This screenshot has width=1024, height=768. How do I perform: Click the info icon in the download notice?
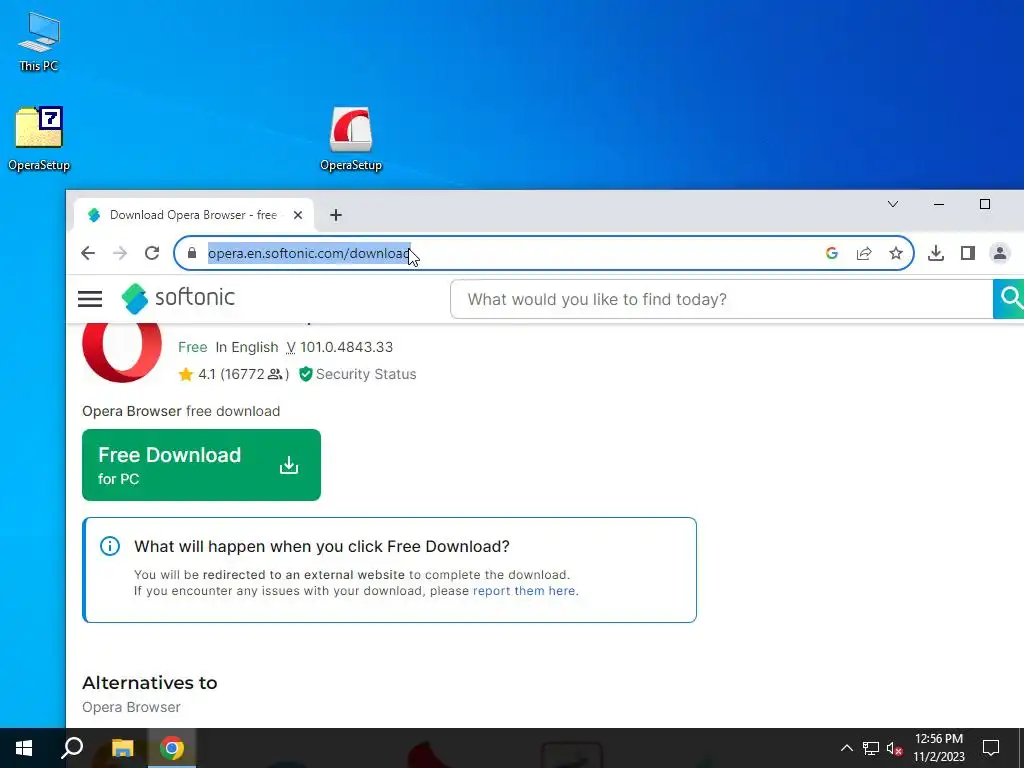point(110,546)
